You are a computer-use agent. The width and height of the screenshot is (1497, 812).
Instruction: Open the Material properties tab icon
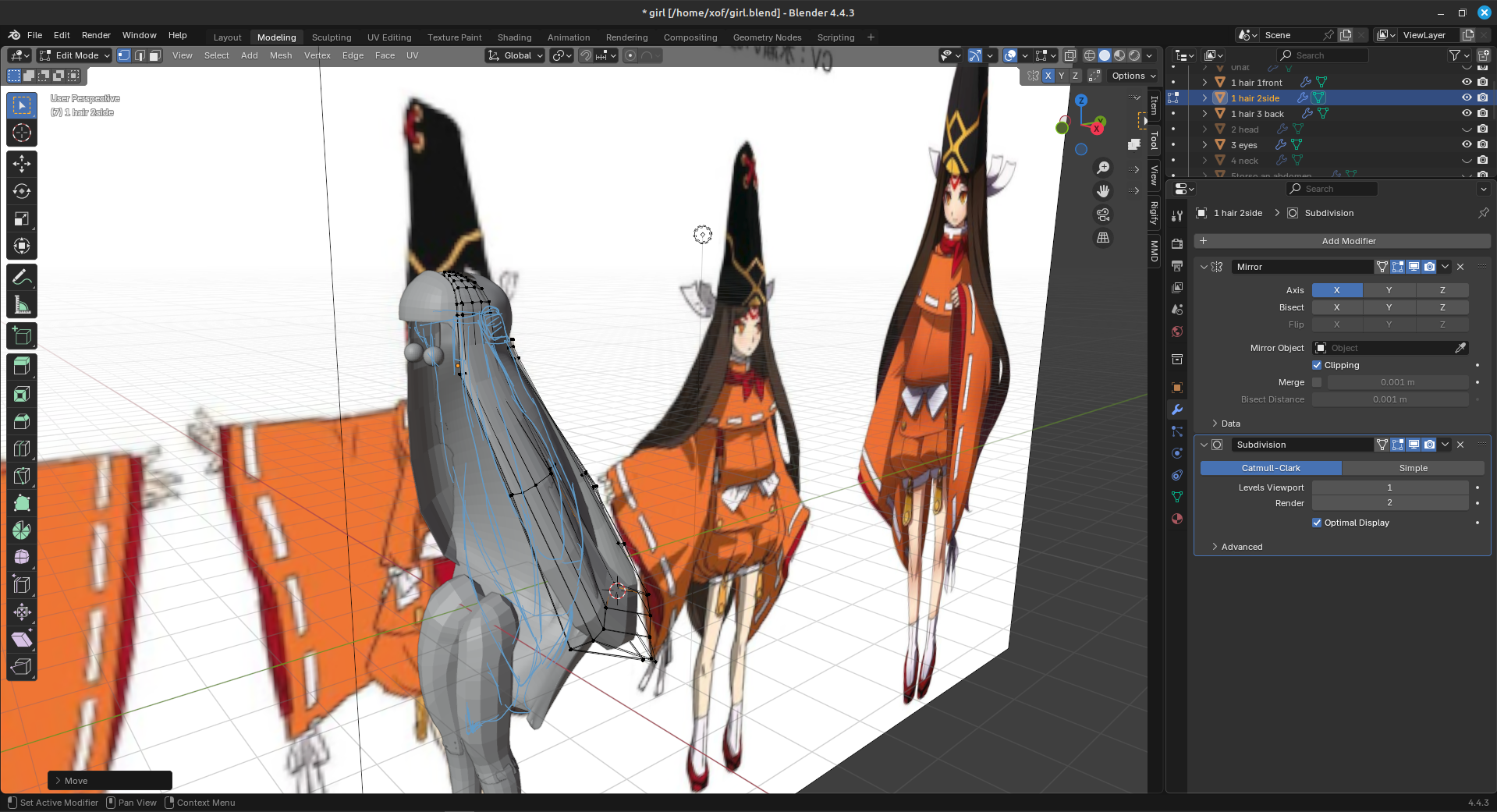coord(1177,519)
